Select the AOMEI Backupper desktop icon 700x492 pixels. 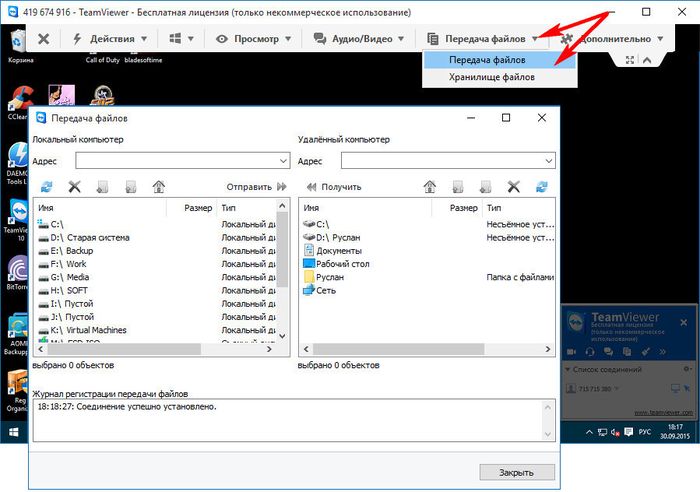[x=17, y=335]
